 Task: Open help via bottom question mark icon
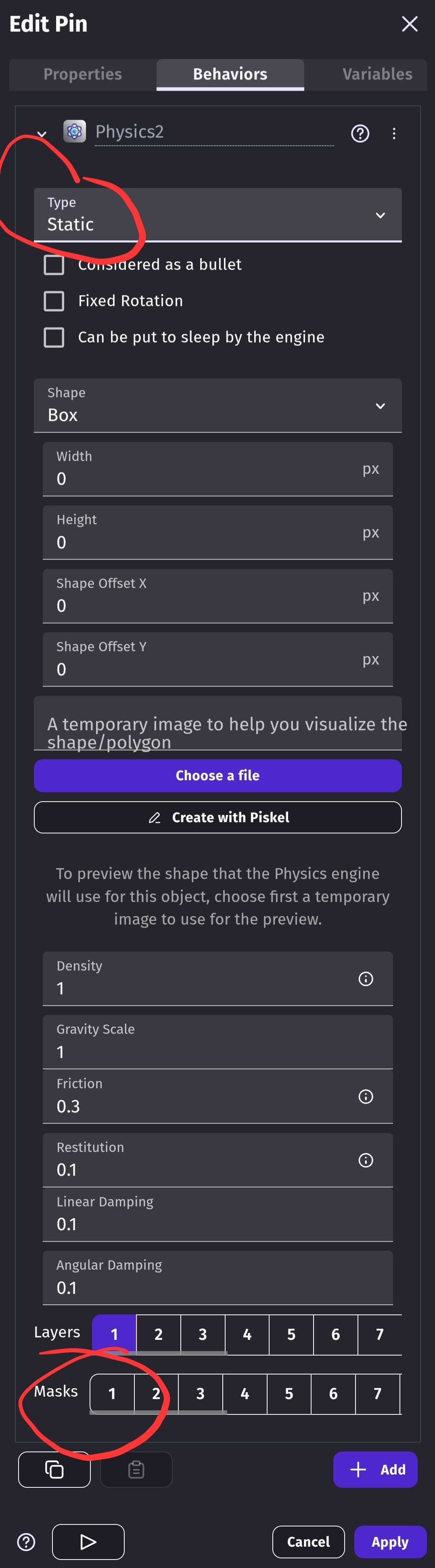coord(26,1541)
